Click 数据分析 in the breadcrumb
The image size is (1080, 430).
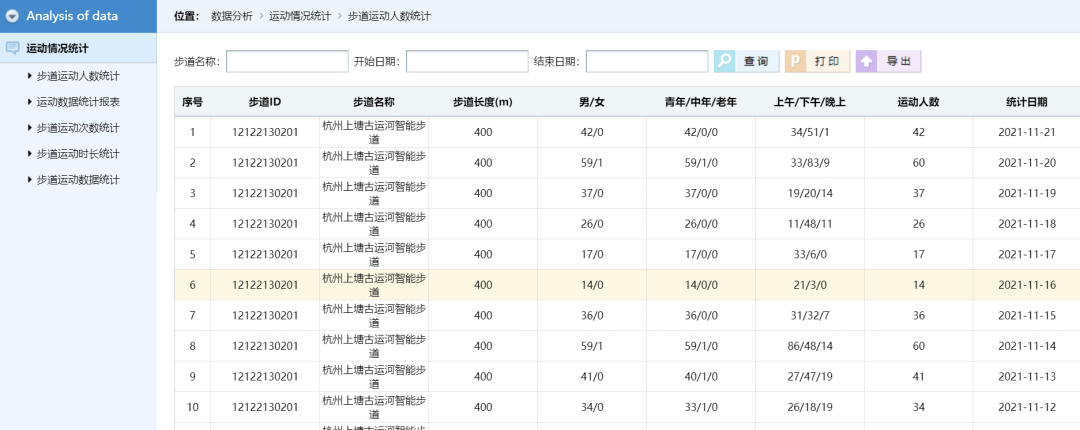[x=231, y=16]
